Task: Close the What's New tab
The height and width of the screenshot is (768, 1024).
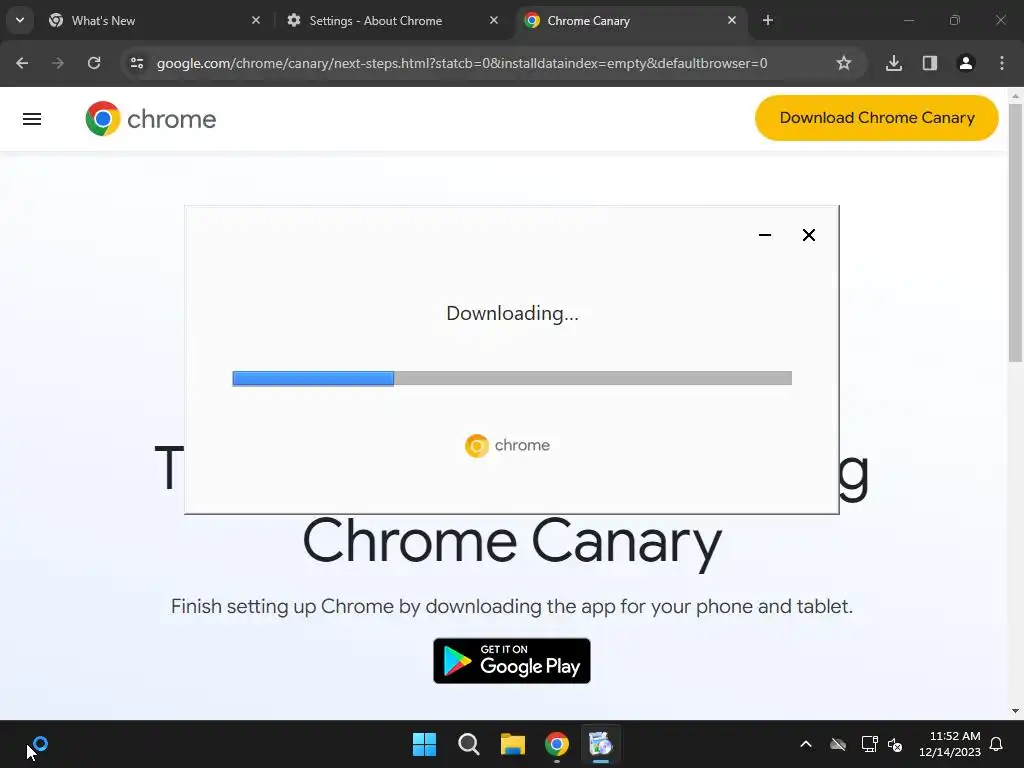Action: [256, 20]
